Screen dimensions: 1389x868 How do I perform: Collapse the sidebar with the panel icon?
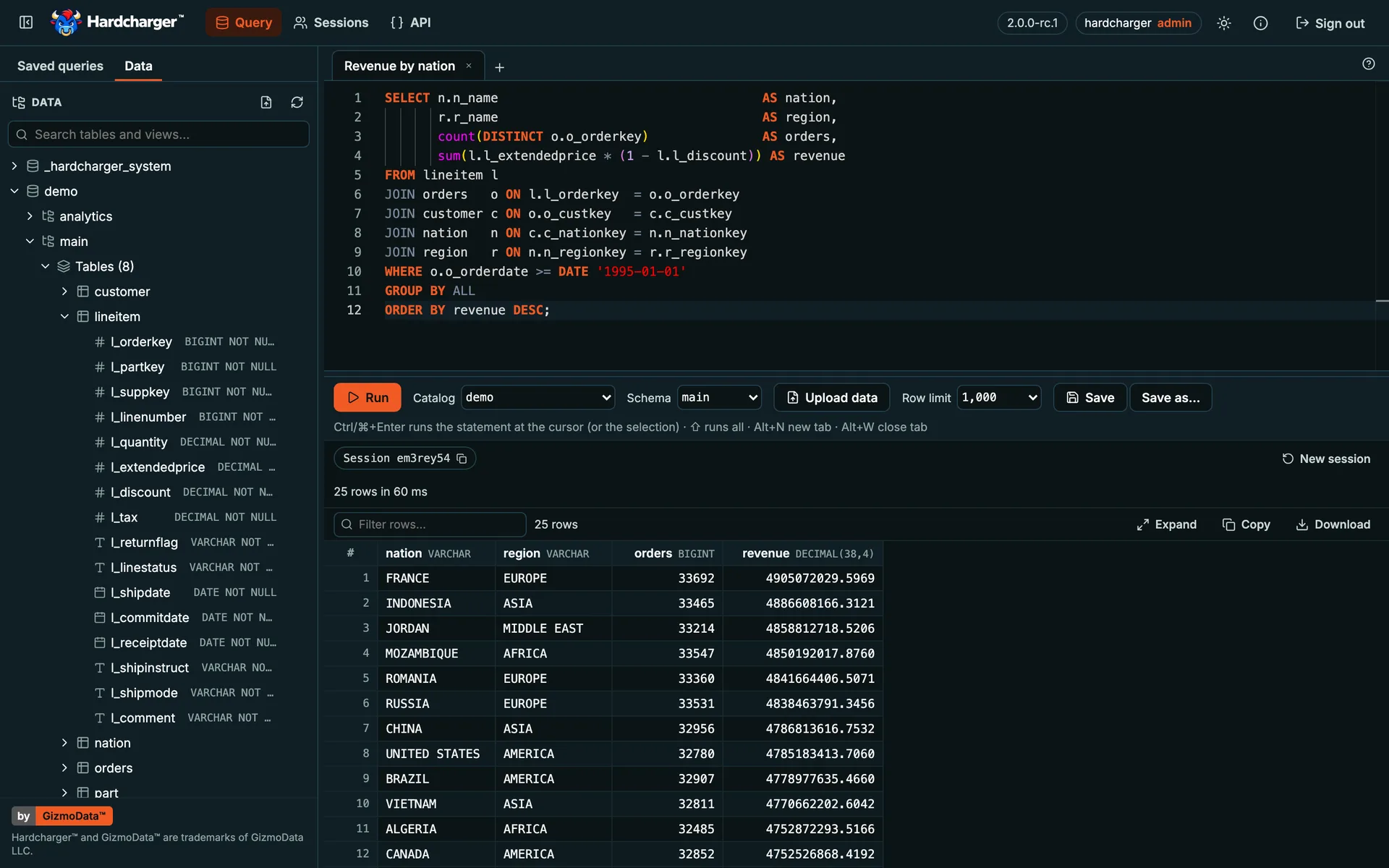(26, 22)
